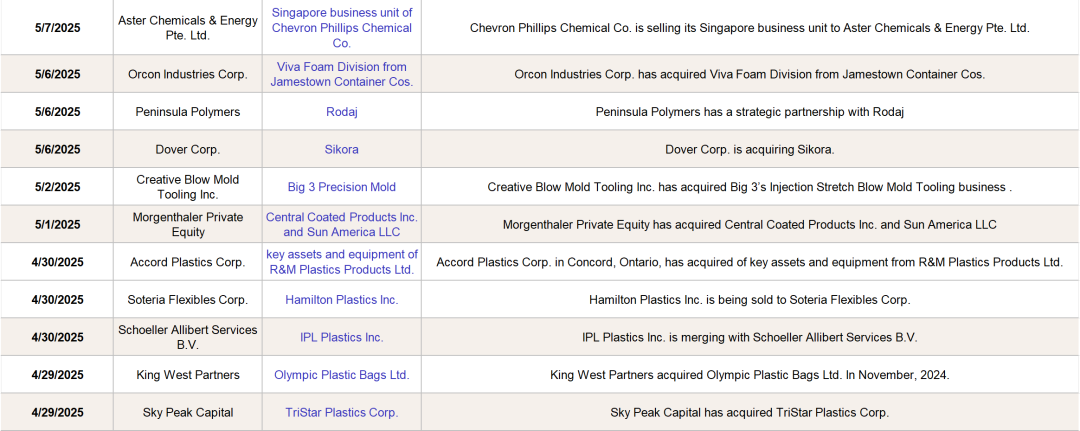Open the Big 3 Precision Mold link
The width and height of the screenshot is (1080, 431).
(x=341, y=187)
